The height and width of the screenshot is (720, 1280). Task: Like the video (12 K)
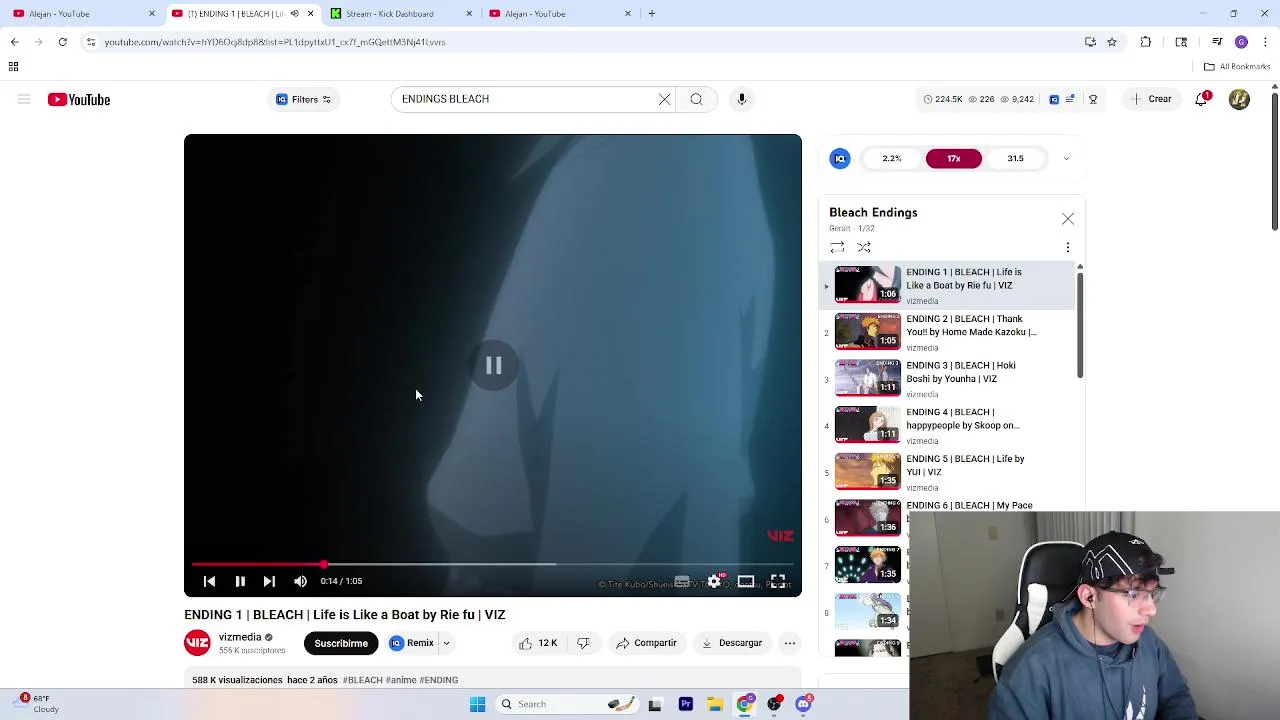point(538,643)
